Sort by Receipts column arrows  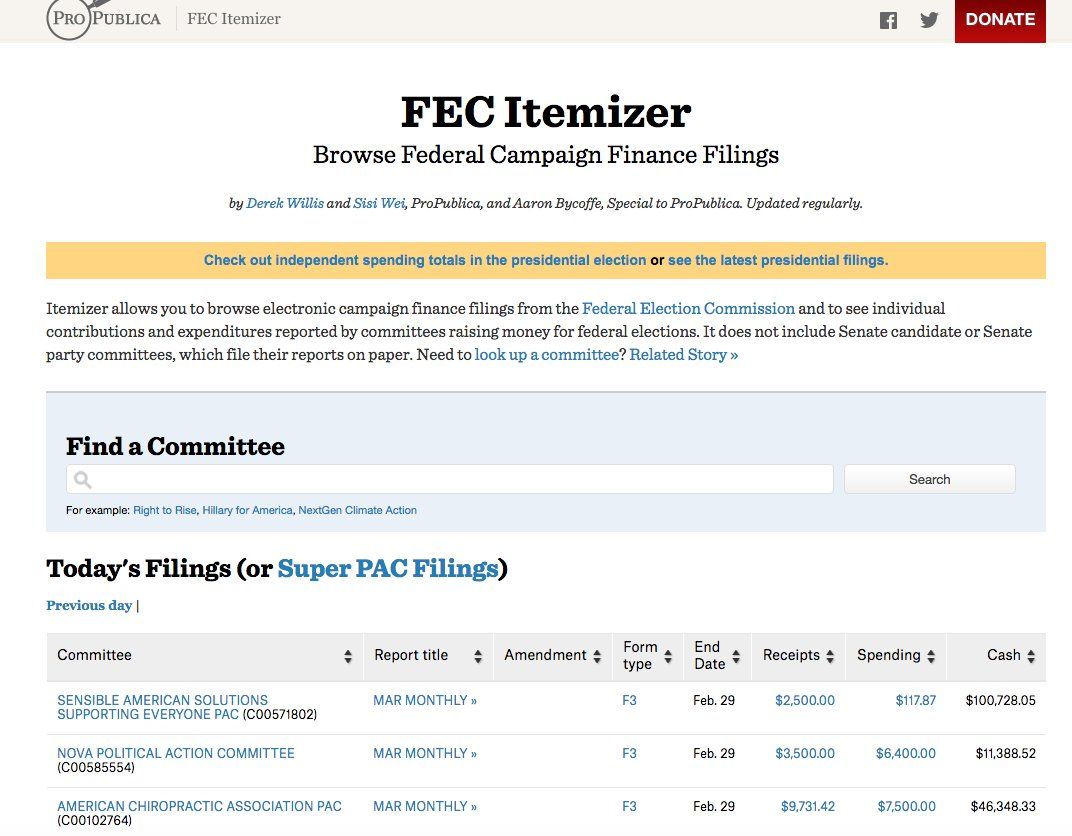click(830, 657)
